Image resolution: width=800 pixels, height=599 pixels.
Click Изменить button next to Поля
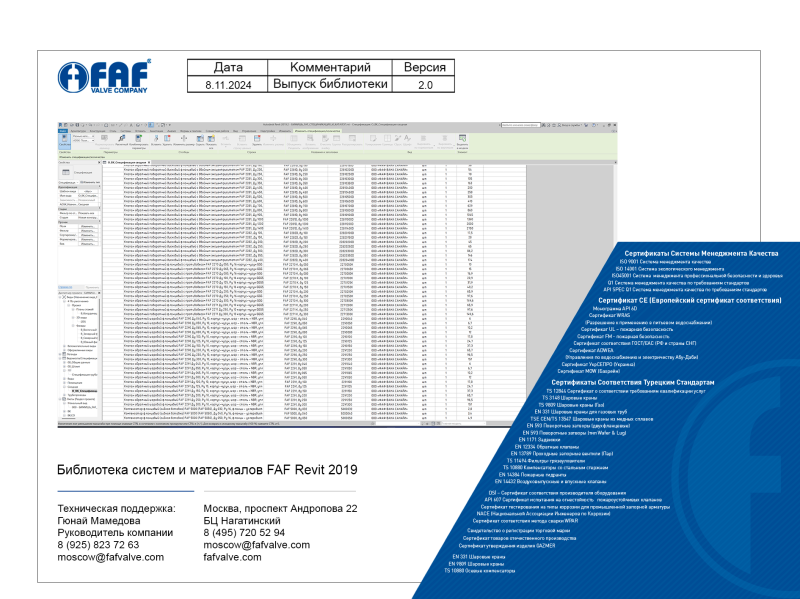88,226
